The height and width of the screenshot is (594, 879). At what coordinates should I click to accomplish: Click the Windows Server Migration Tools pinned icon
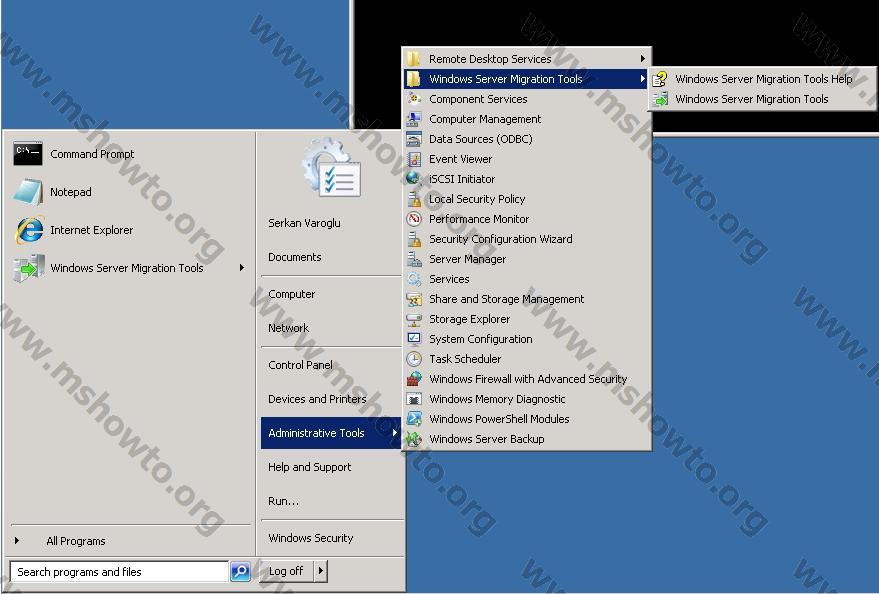29,268
